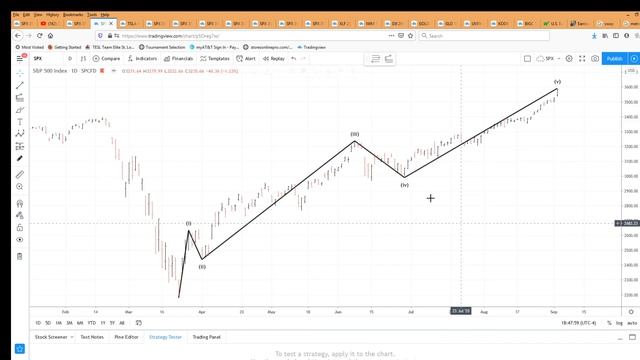Open the Fibonacci/pitchfork tools
640x360 pixels.
(20, 98)
